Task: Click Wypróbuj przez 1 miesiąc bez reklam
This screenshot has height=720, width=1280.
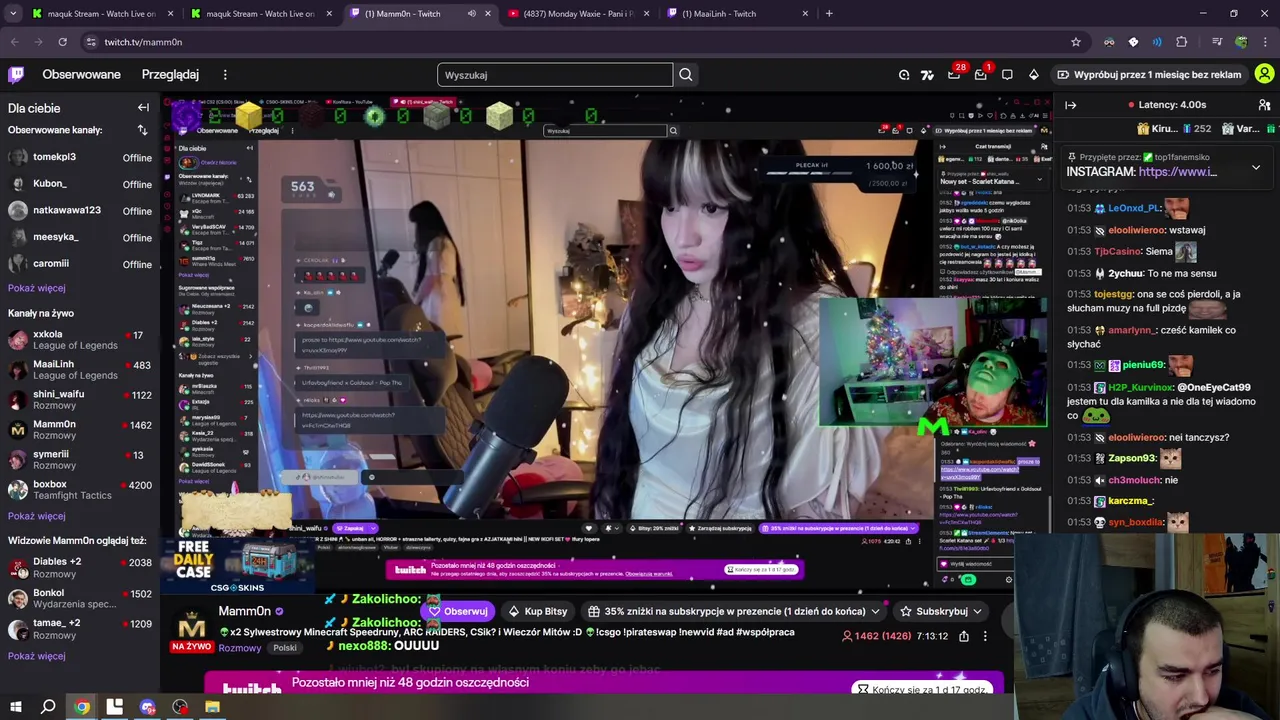Action: tap(1148, 74)
